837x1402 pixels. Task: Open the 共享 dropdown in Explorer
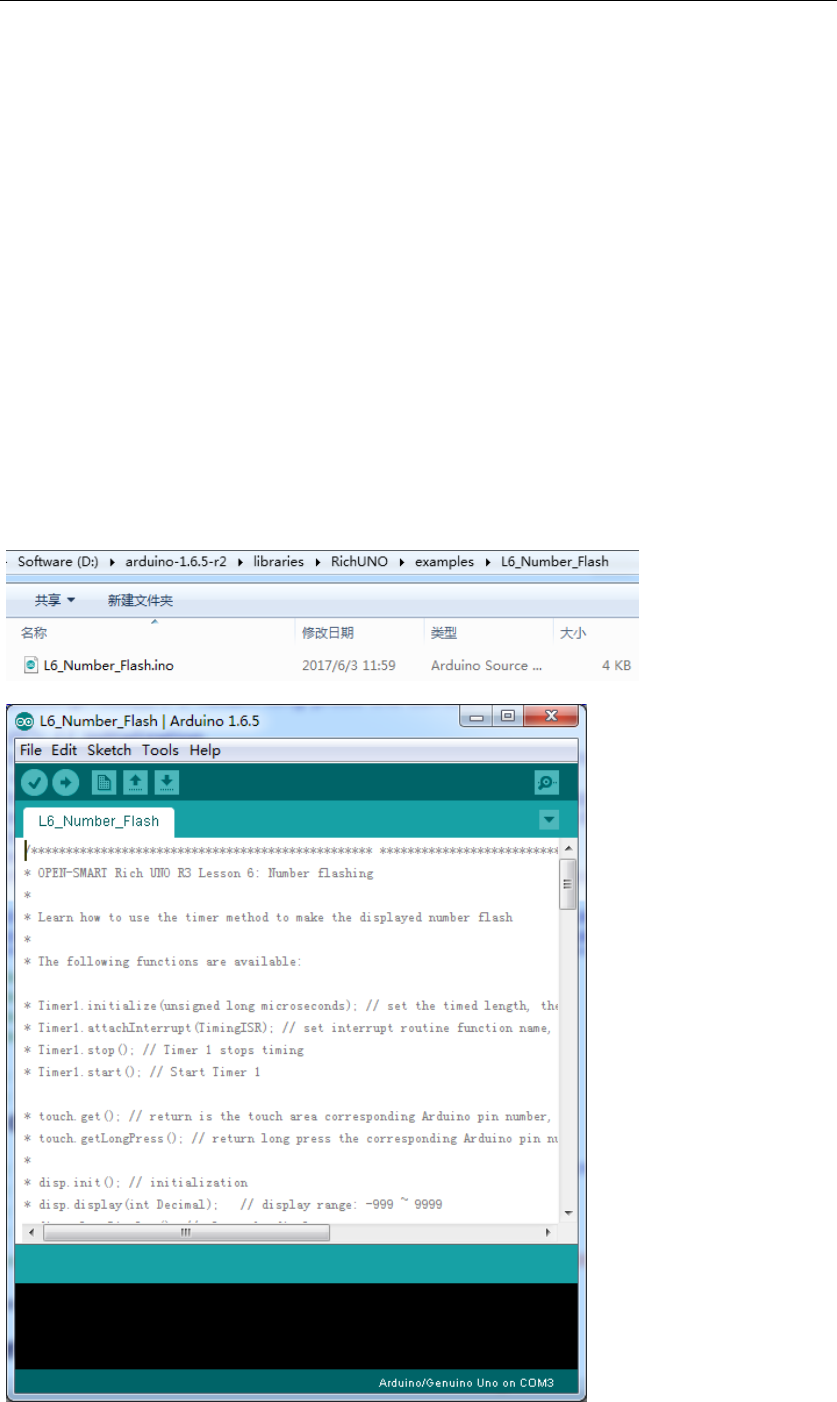tap(55, 601)
